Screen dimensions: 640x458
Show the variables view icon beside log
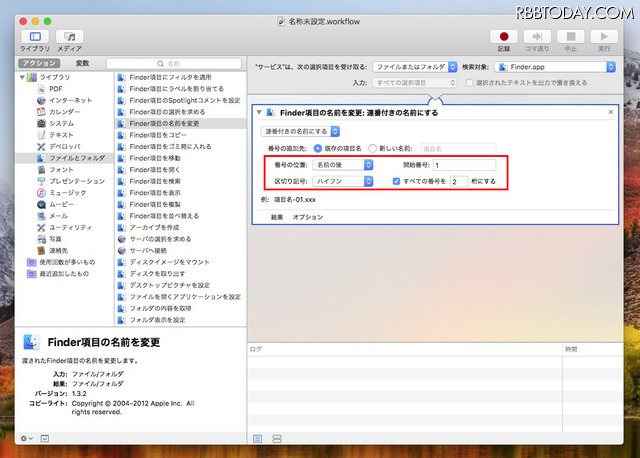[x=277, y=439]
